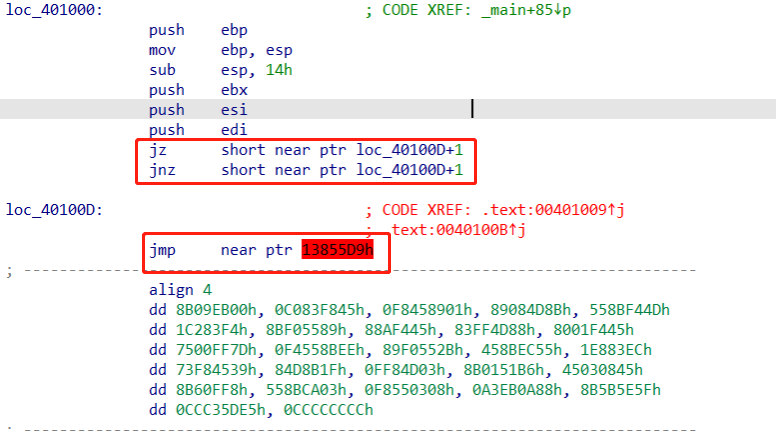Click the loc_40100D+1 operand of jnz
The width and height of the screenshot is (776, 433).
click(x=410, y=170)
